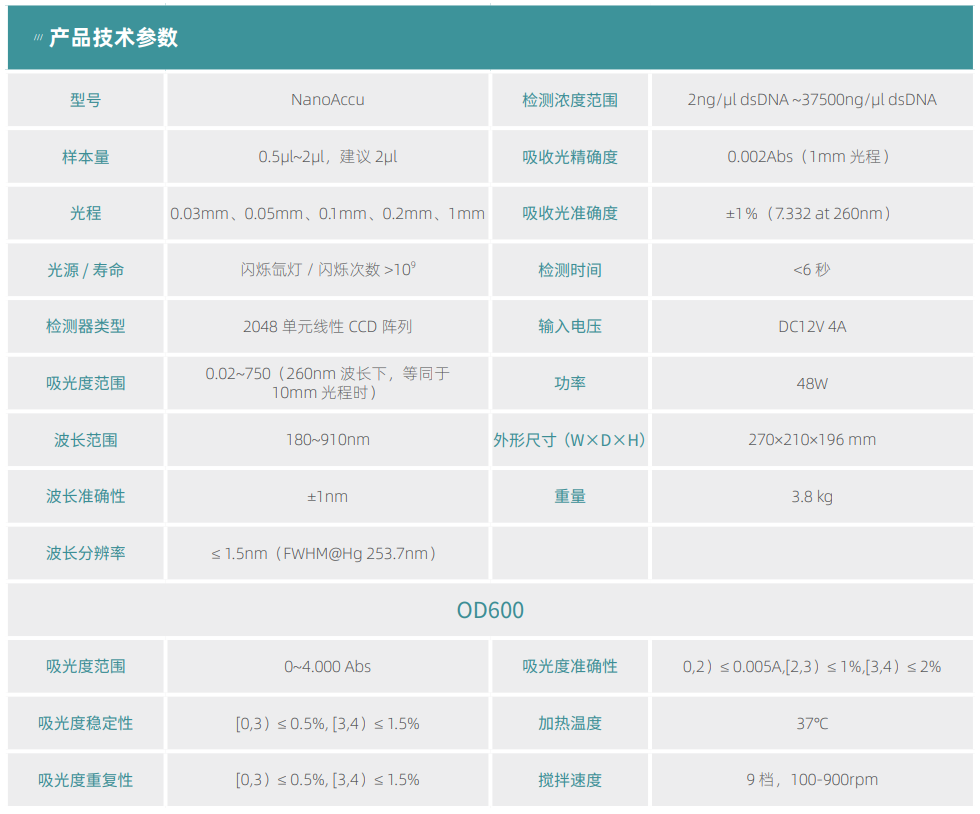
Task: Click the DC12V 4A value
Action: pyautogui.click(x=812, y=327)
